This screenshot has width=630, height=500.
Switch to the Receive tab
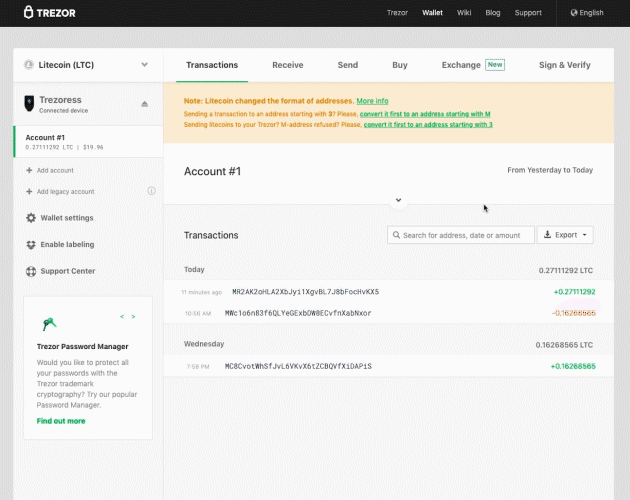tap(288, 65)
